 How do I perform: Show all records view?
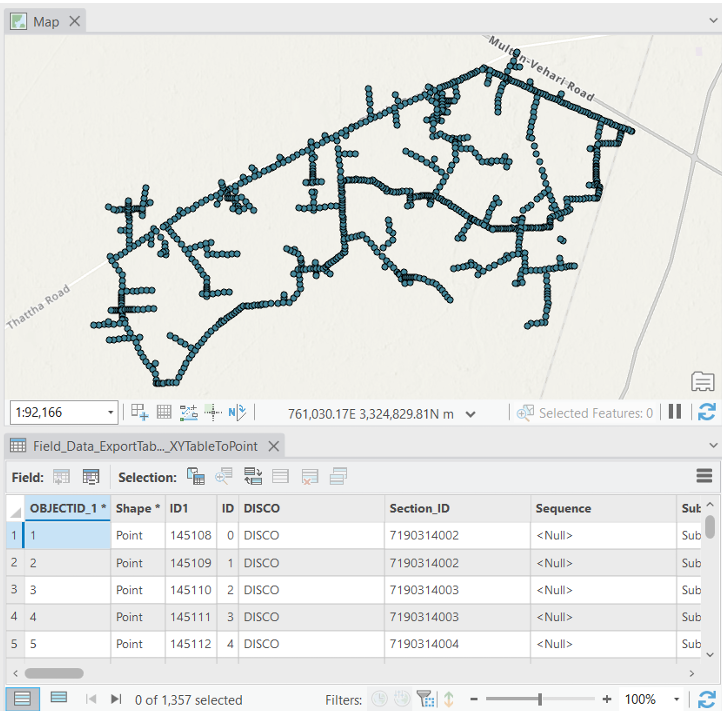coord(22,699)
